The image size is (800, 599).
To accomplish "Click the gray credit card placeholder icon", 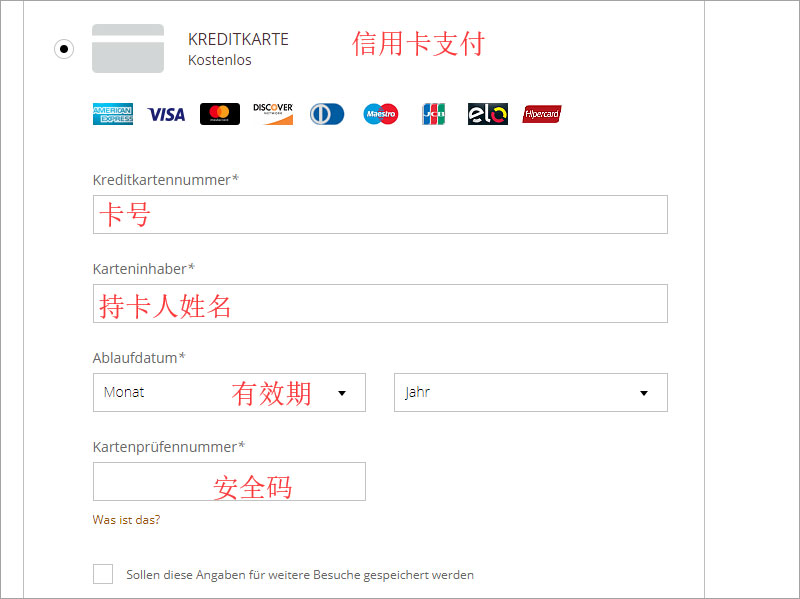I will point(128,48).
